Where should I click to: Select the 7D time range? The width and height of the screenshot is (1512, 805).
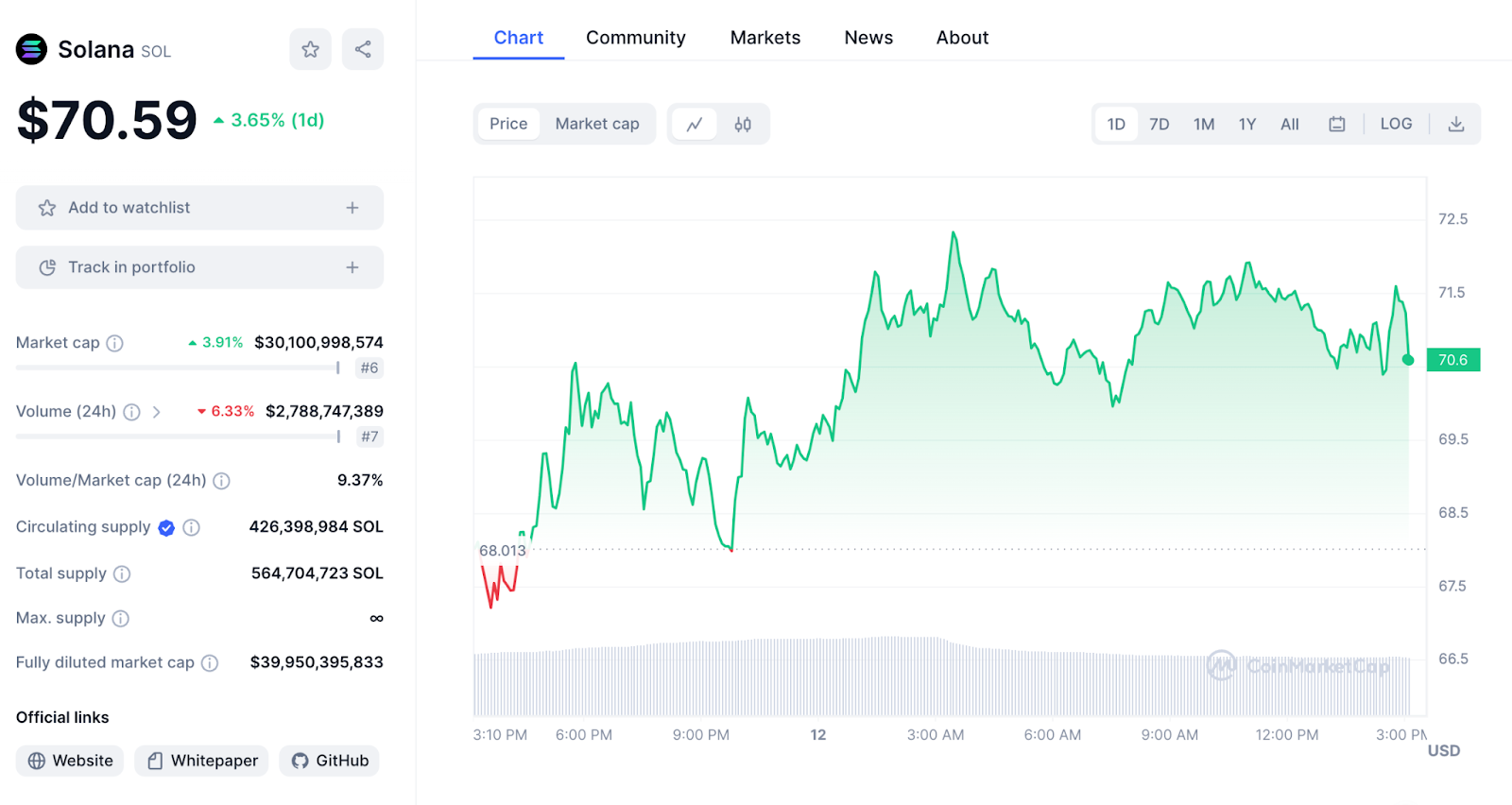coord(1159,125)
